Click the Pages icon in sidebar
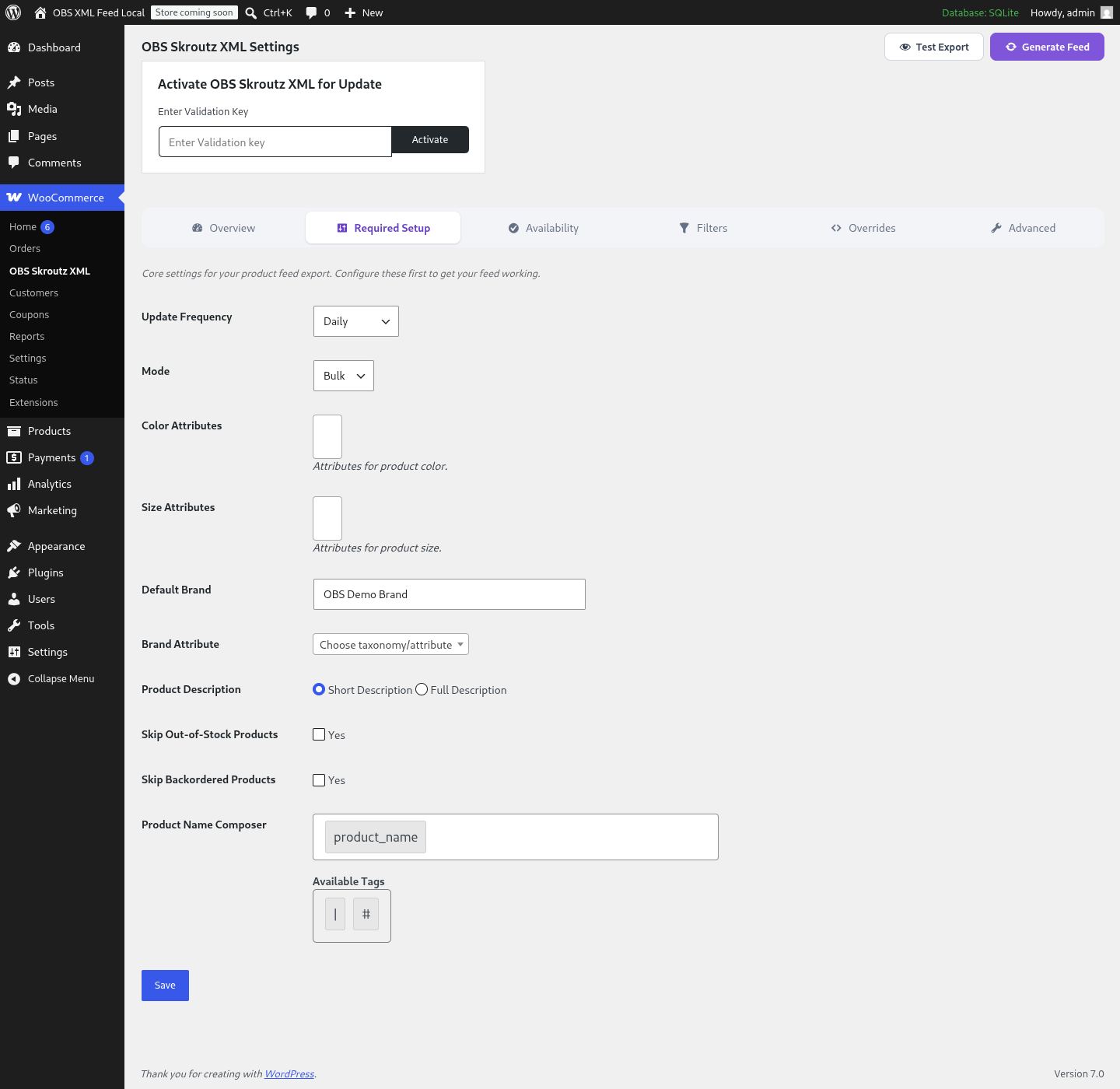The width and height of the screenshot is (1120, 1089). [x=14, y=136]
